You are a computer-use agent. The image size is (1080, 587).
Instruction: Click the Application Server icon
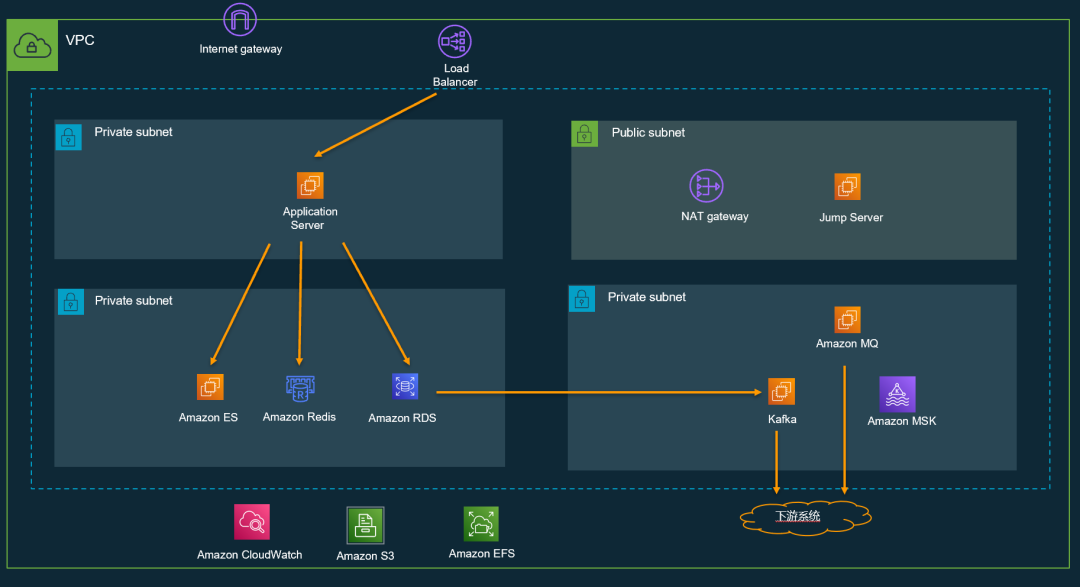(310, 186)
